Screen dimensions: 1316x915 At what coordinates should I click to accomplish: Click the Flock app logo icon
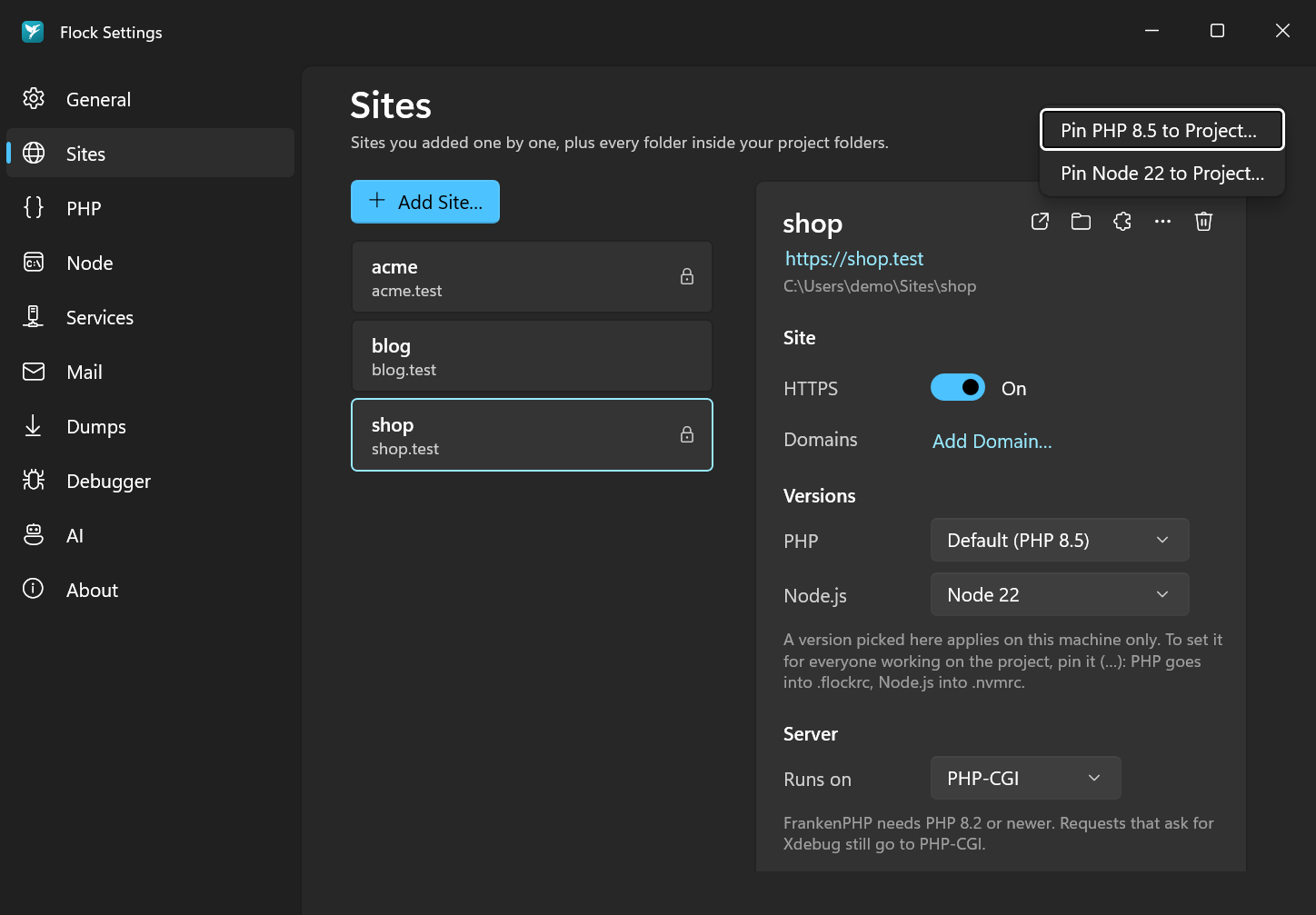coord(33,32)
